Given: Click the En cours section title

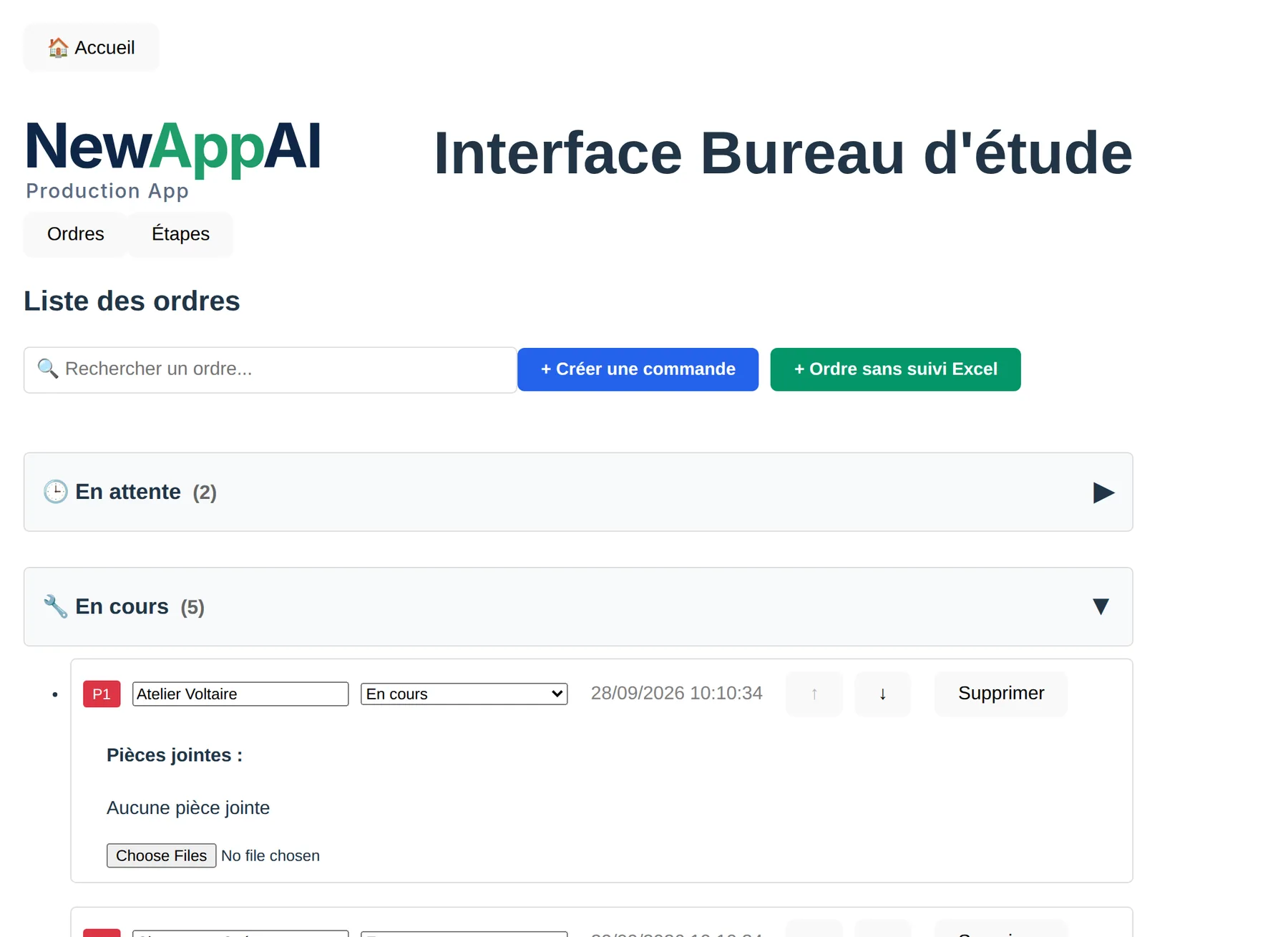Looking at the screenshot, I should tap(122, 606).
